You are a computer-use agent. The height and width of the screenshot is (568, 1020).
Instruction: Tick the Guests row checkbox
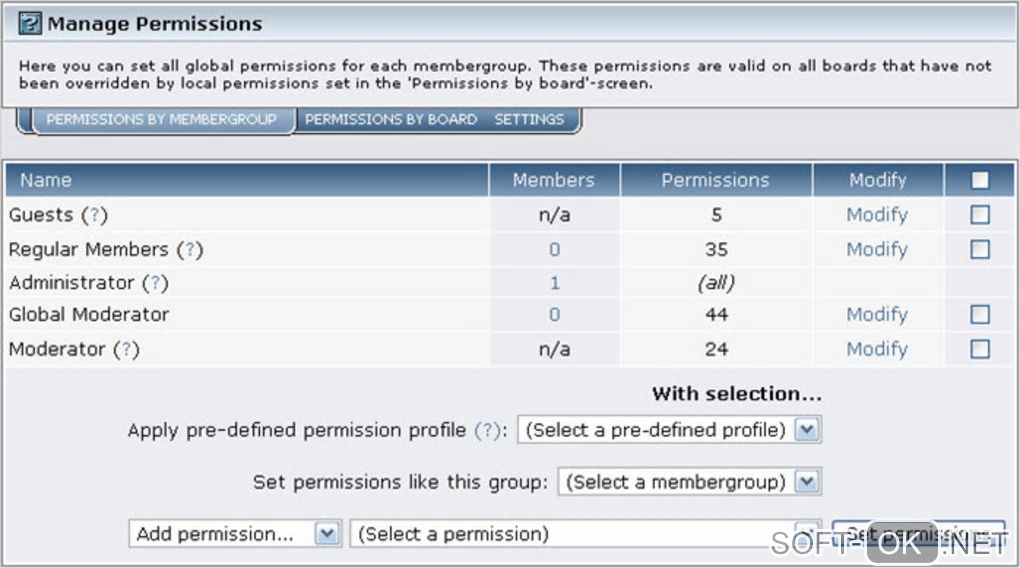(x=980, y=215)
